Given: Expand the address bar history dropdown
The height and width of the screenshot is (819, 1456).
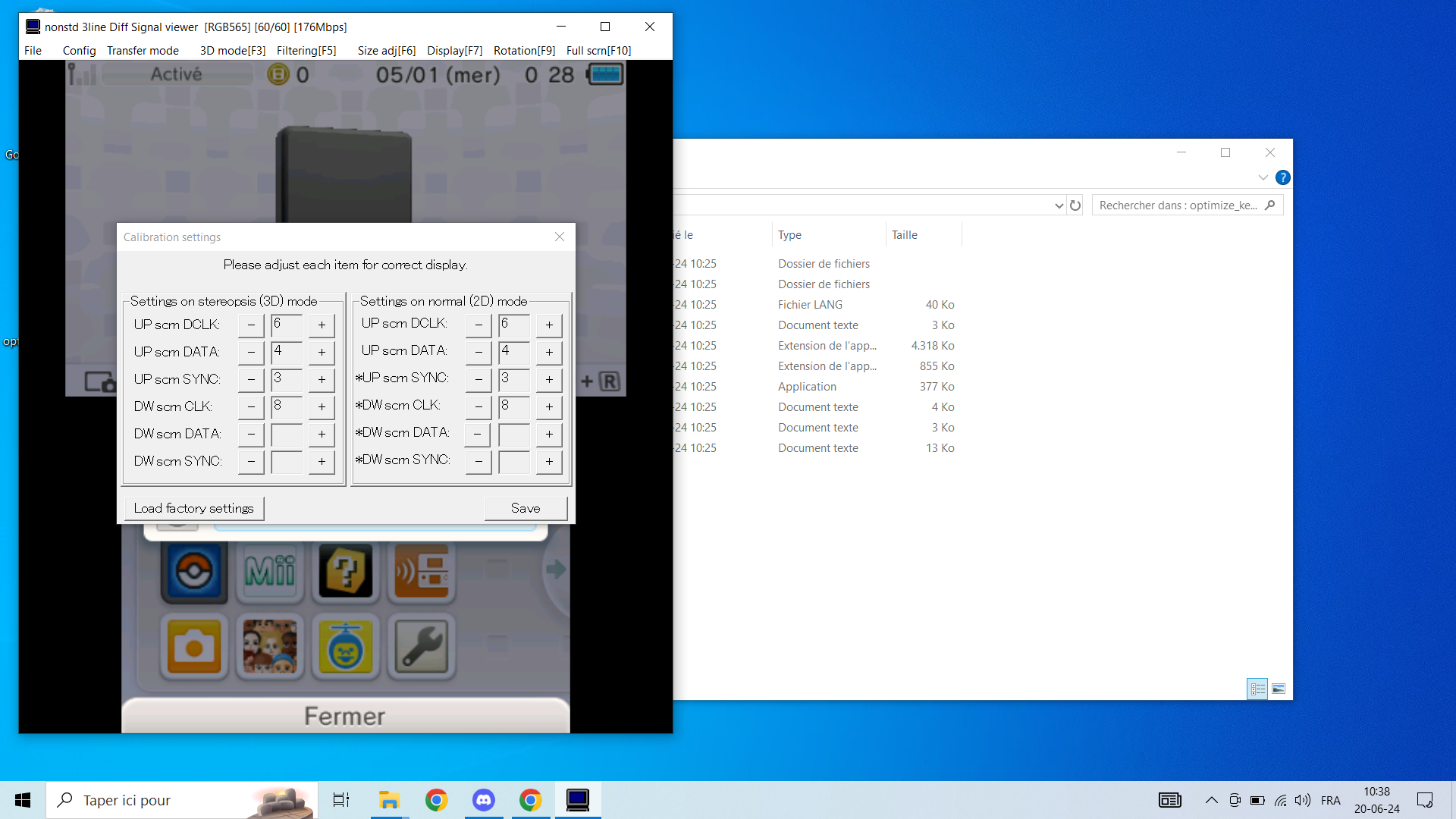Looking at the screenshot, I should coord(1059,206).
